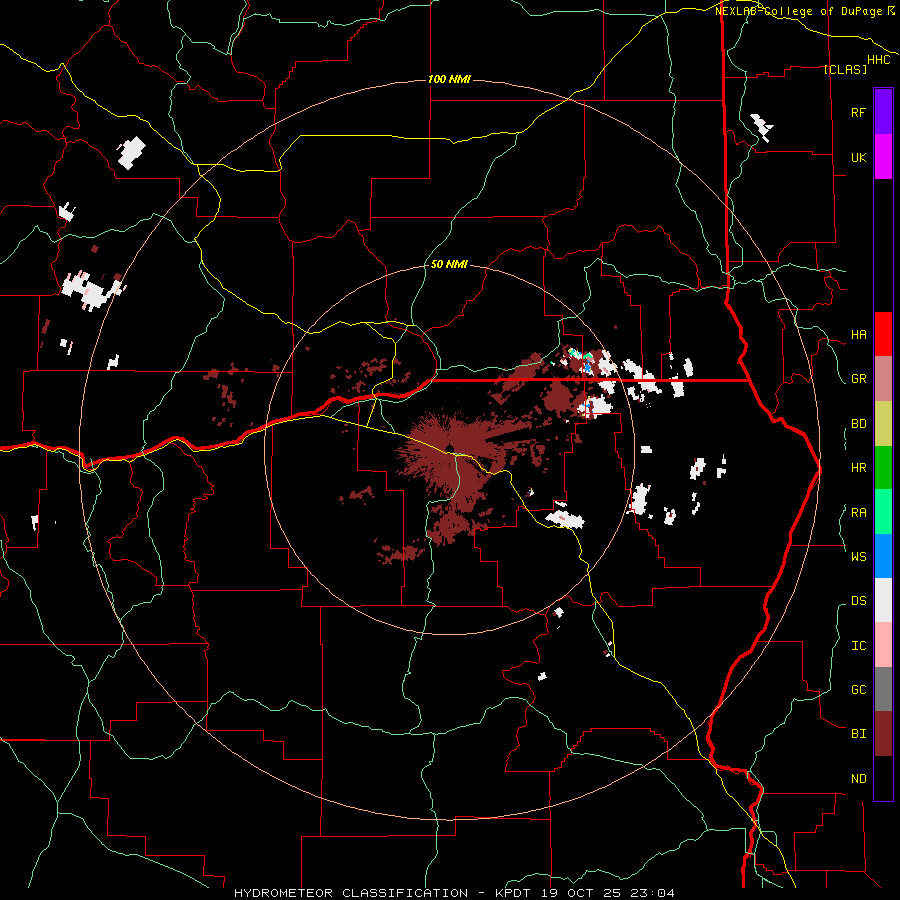
Task: Click the IC legend label
Action: tap(858, 646)
